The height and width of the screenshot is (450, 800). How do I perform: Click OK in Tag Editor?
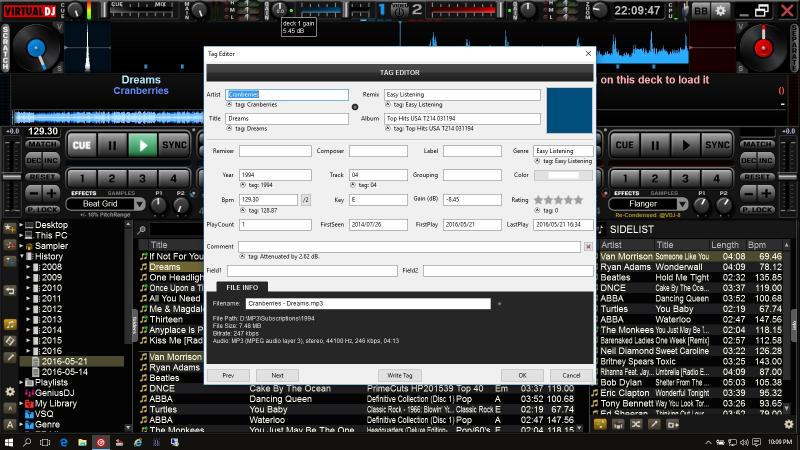pos(522,376)
